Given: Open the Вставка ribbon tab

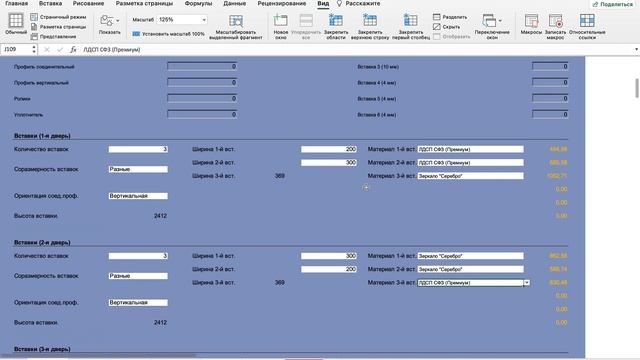Looking at the screenshot, I should 50,3.
